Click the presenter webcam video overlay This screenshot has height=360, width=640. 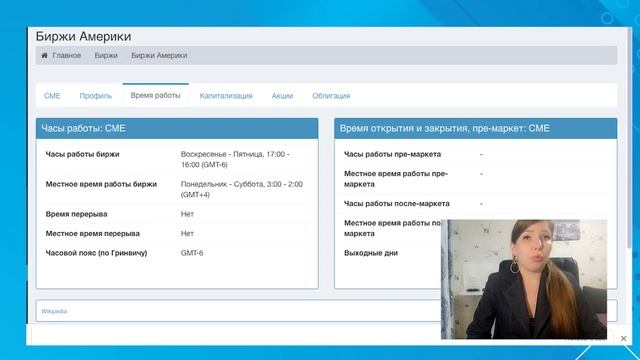tap(524, 279)
